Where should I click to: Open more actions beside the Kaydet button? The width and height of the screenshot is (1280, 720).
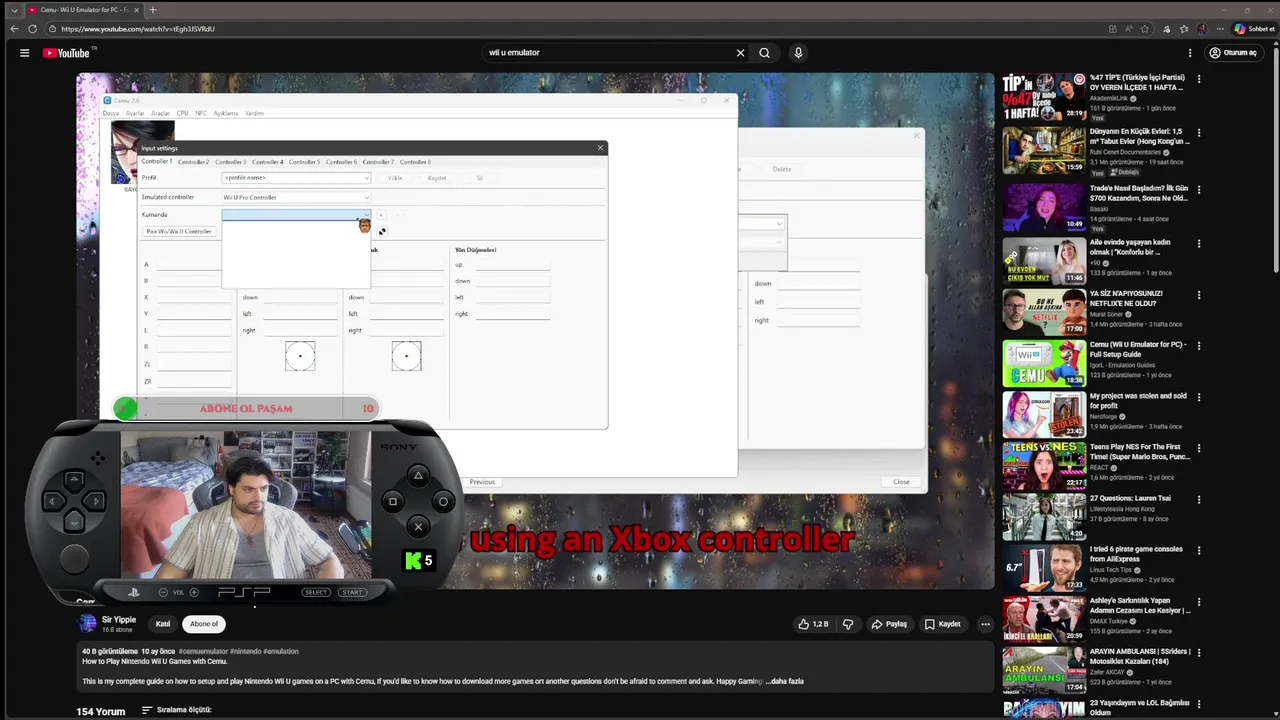coord(985,624)
